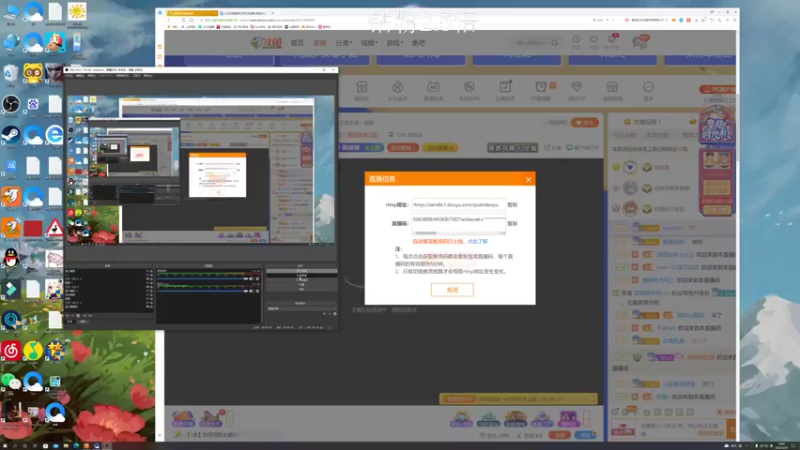Click the magnifier search icon in Douyu header

[x=555, y=43]
